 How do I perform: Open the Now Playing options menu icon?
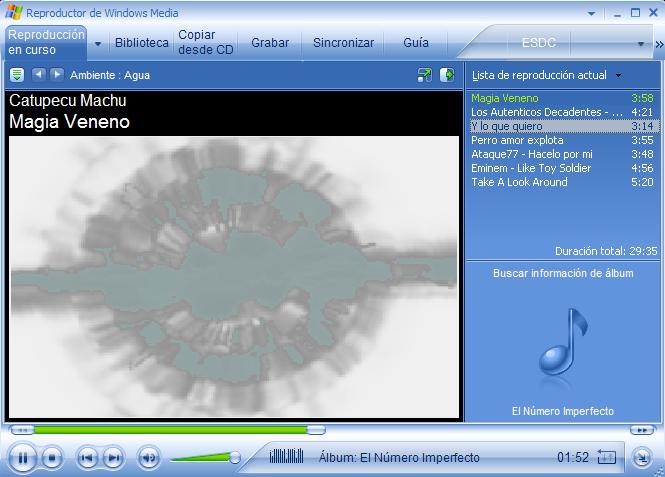17,75
